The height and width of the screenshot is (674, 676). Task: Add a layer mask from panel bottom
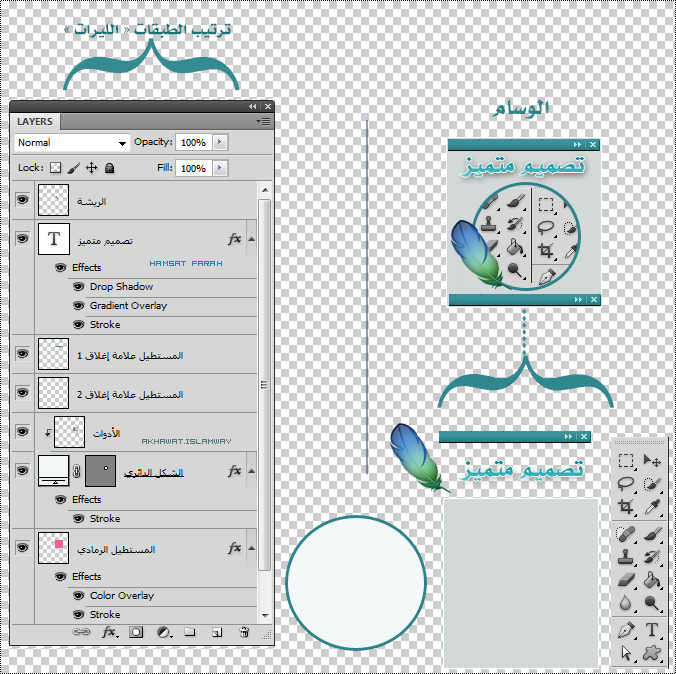pos(136,632)
